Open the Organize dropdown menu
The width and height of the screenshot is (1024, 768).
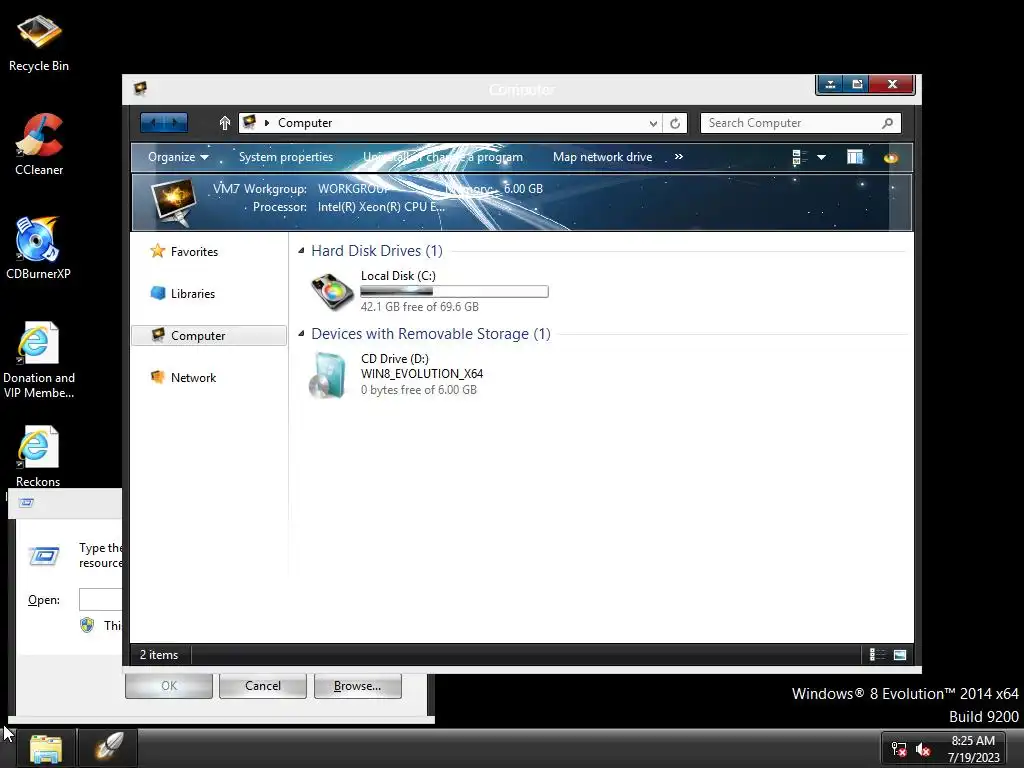click(x=178, y=157)
